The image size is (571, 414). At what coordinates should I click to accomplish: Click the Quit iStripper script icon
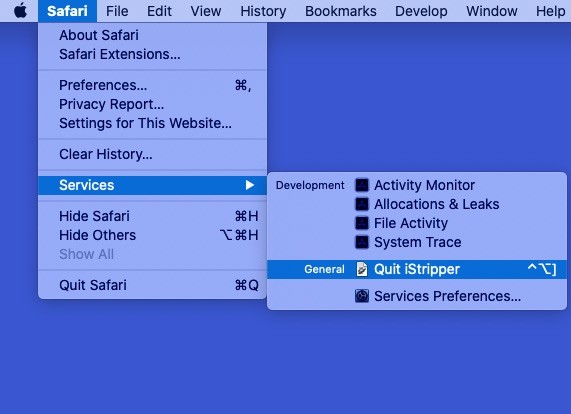coord(362,269)
